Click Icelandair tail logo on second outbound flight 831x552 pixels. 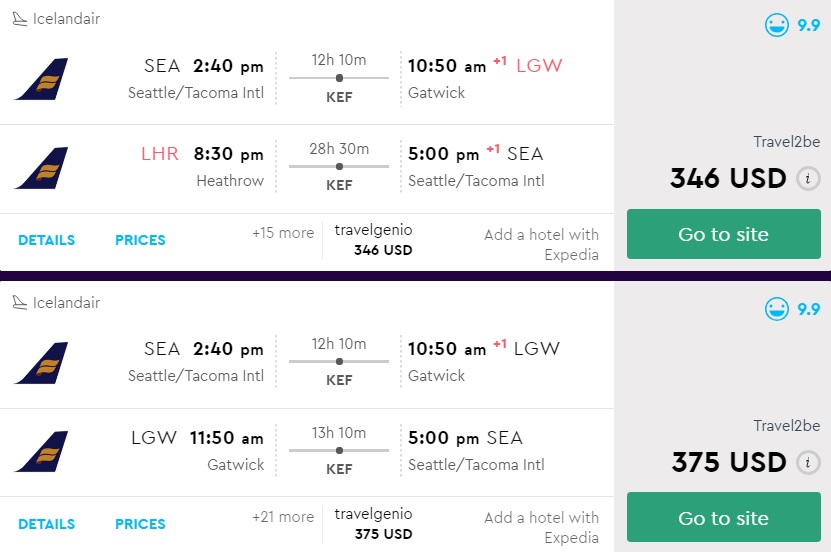[41, 363]
